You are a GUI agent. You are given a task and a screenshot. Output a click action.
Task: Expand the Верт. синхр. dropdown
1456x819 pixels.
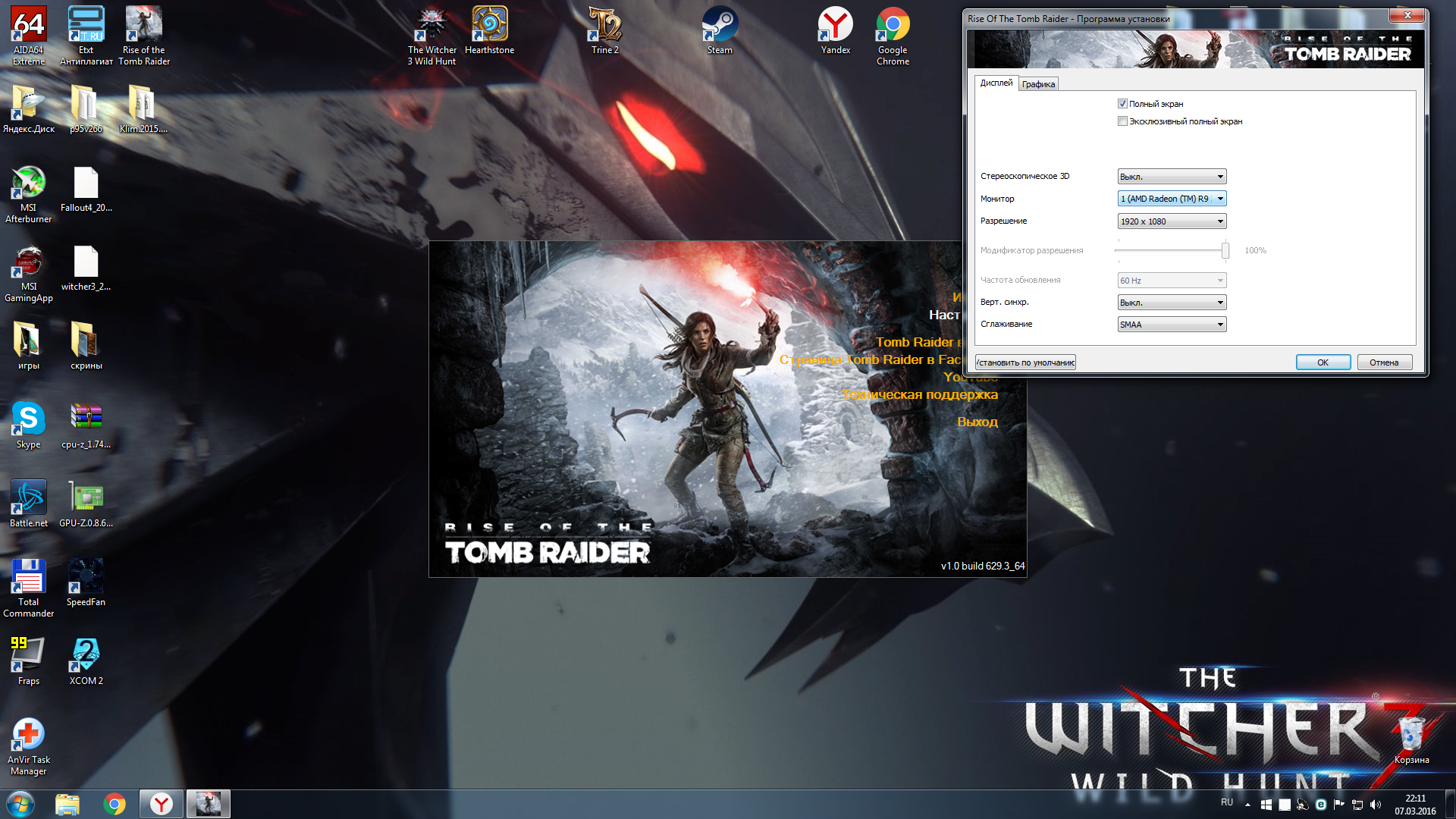[1172, 303]
